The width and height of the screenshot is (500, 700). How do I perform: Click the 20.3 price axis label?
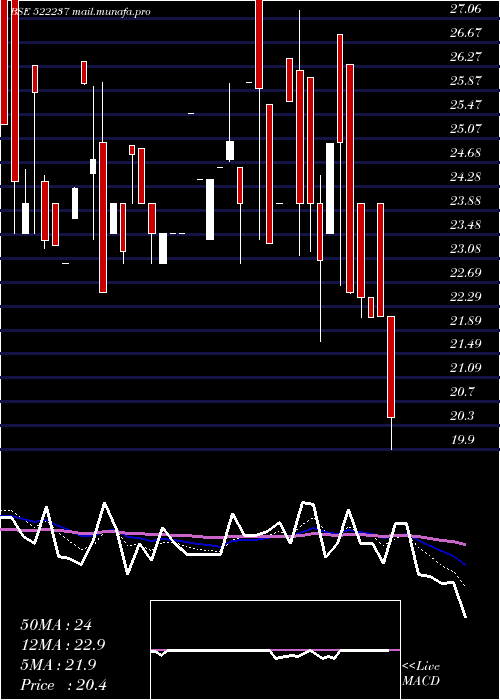point(462,417)
